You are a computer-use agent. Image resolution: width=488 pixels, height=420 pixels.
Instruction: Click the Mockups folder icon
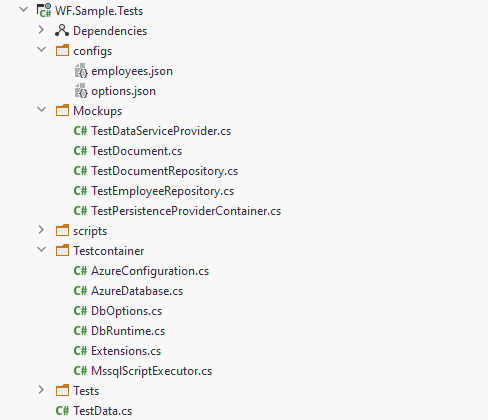coord(62,110)
